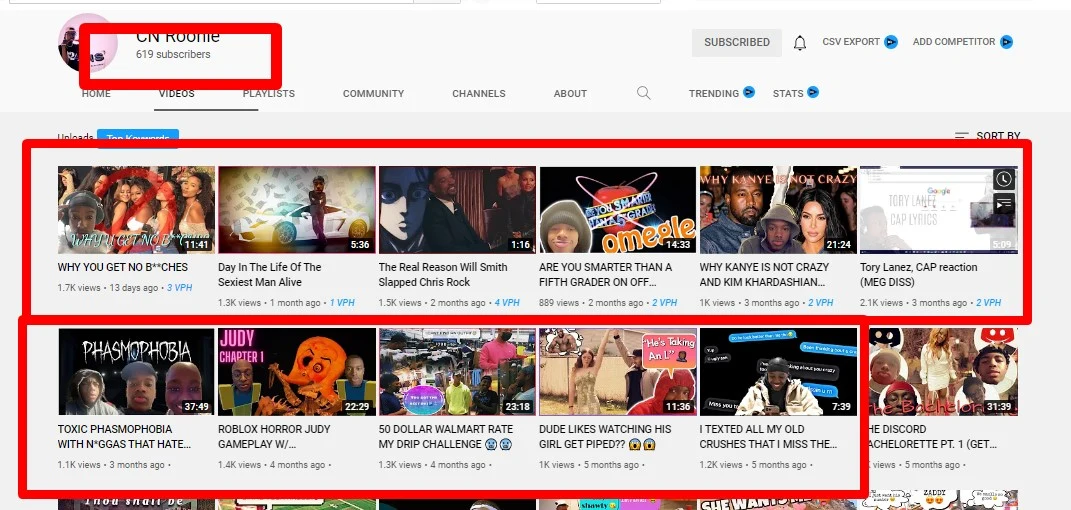
Task: Click the CSV Export icon
Action: point(890,42)
